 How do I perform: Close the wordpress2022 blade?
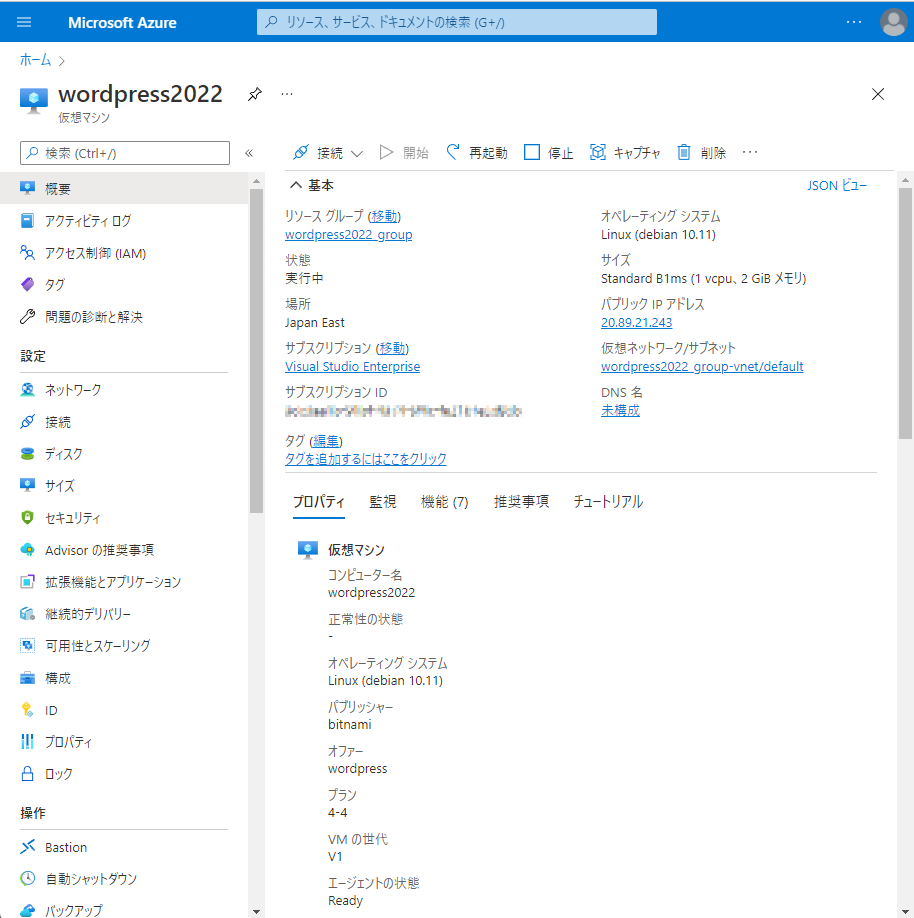(x=878, y=94)
